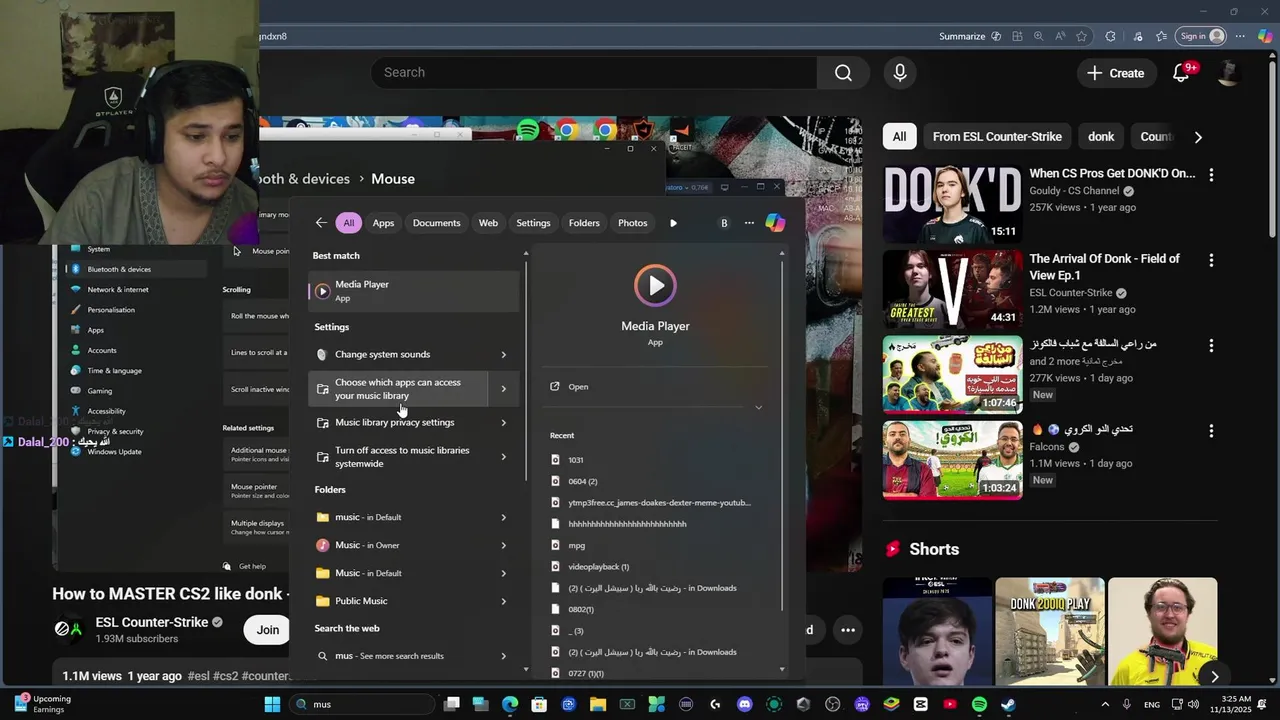Expand Music library privacy settings arrow
1280x720 pixels.
click(x=503, y=422)
